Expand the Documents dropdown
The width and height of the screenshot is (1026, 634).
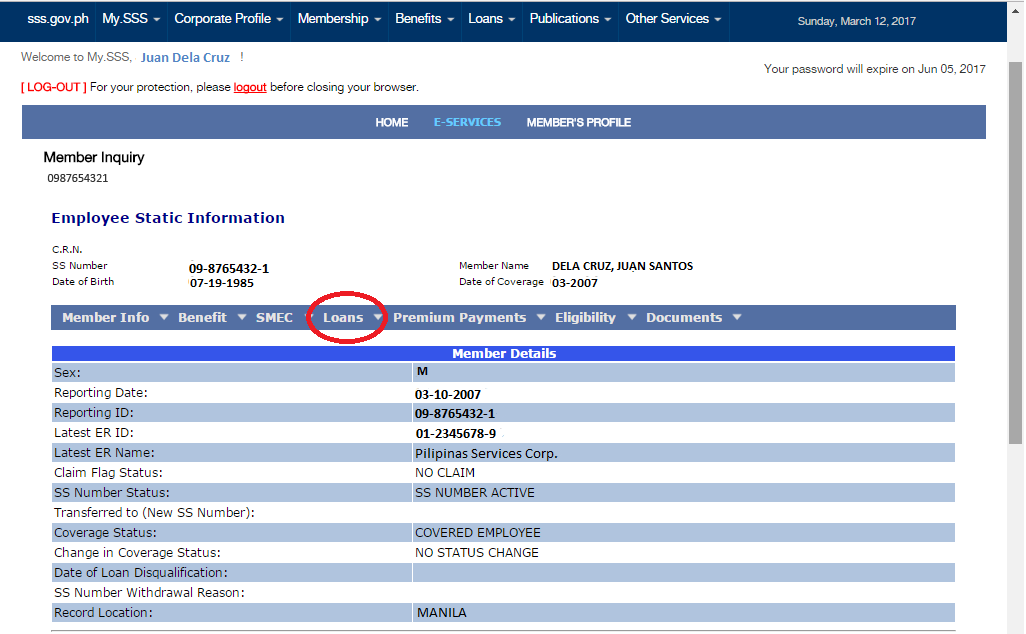pos(686,317)
